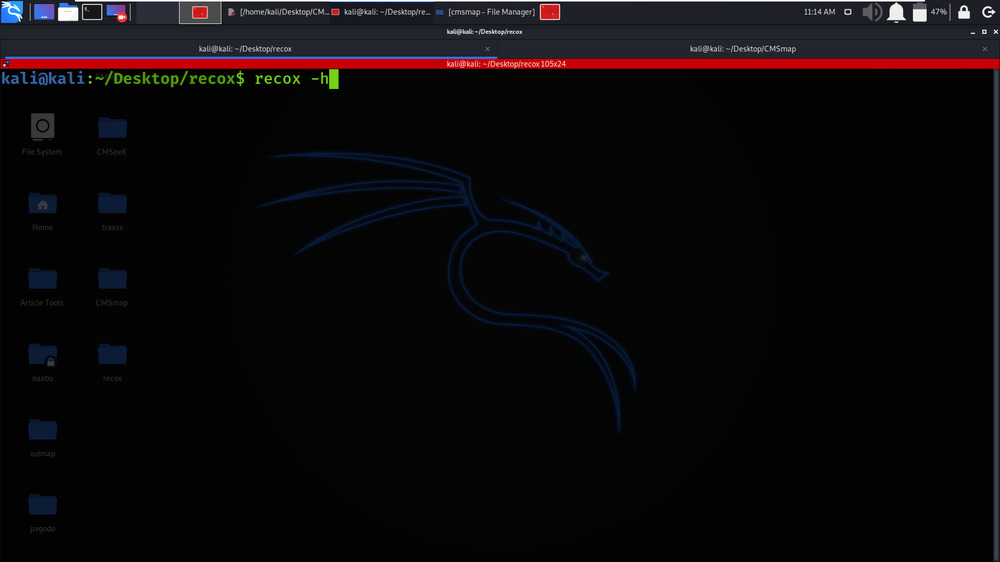The width and height of the screenshot is (1000, 562).
Task: Click the red terminal title bar recox 105x24
Action: click(506, 64)
